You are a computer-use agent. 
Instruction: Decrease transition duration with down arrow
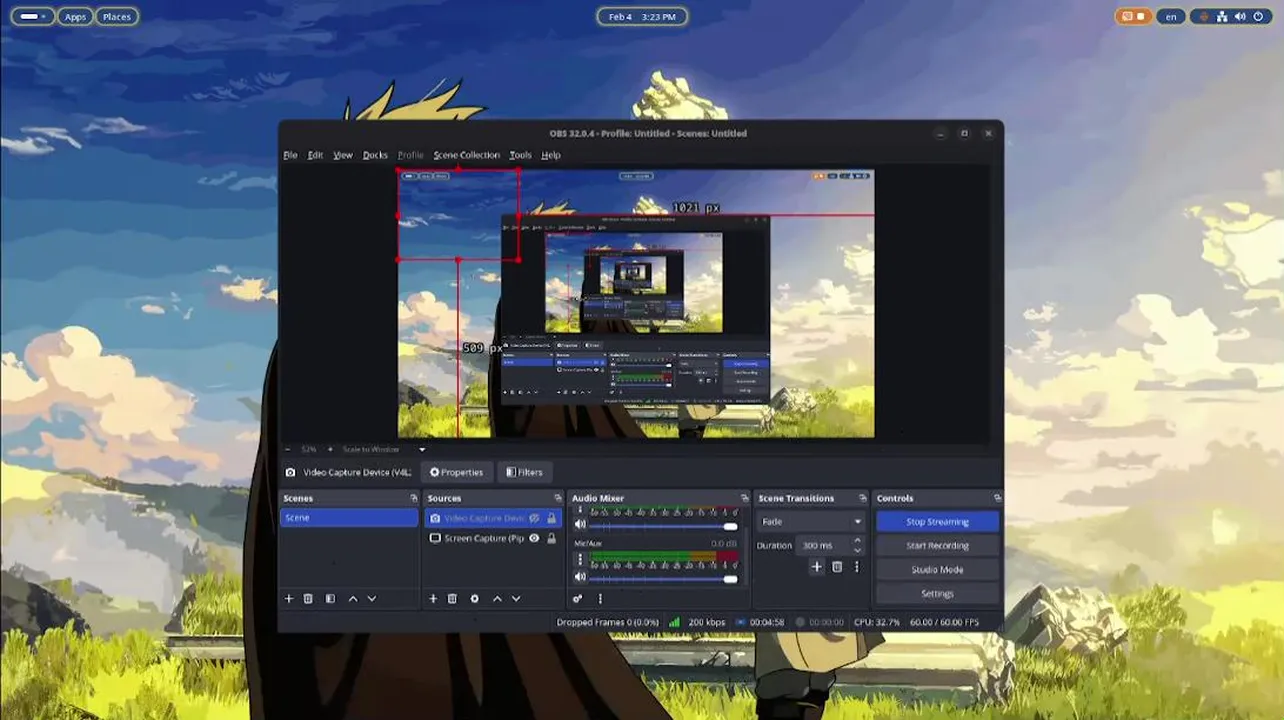[857, 550]
